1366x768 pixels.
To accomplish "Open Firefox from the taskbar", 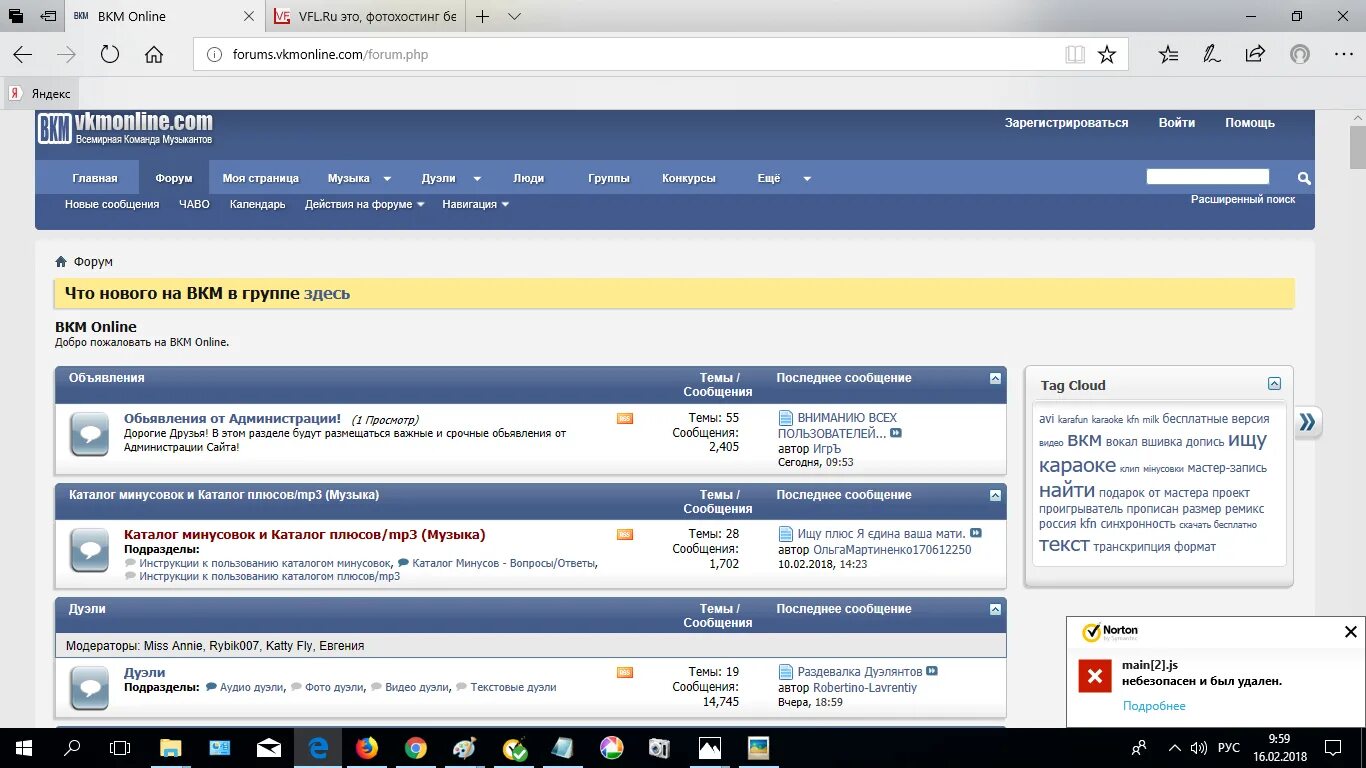I will [x=367, y=747].
